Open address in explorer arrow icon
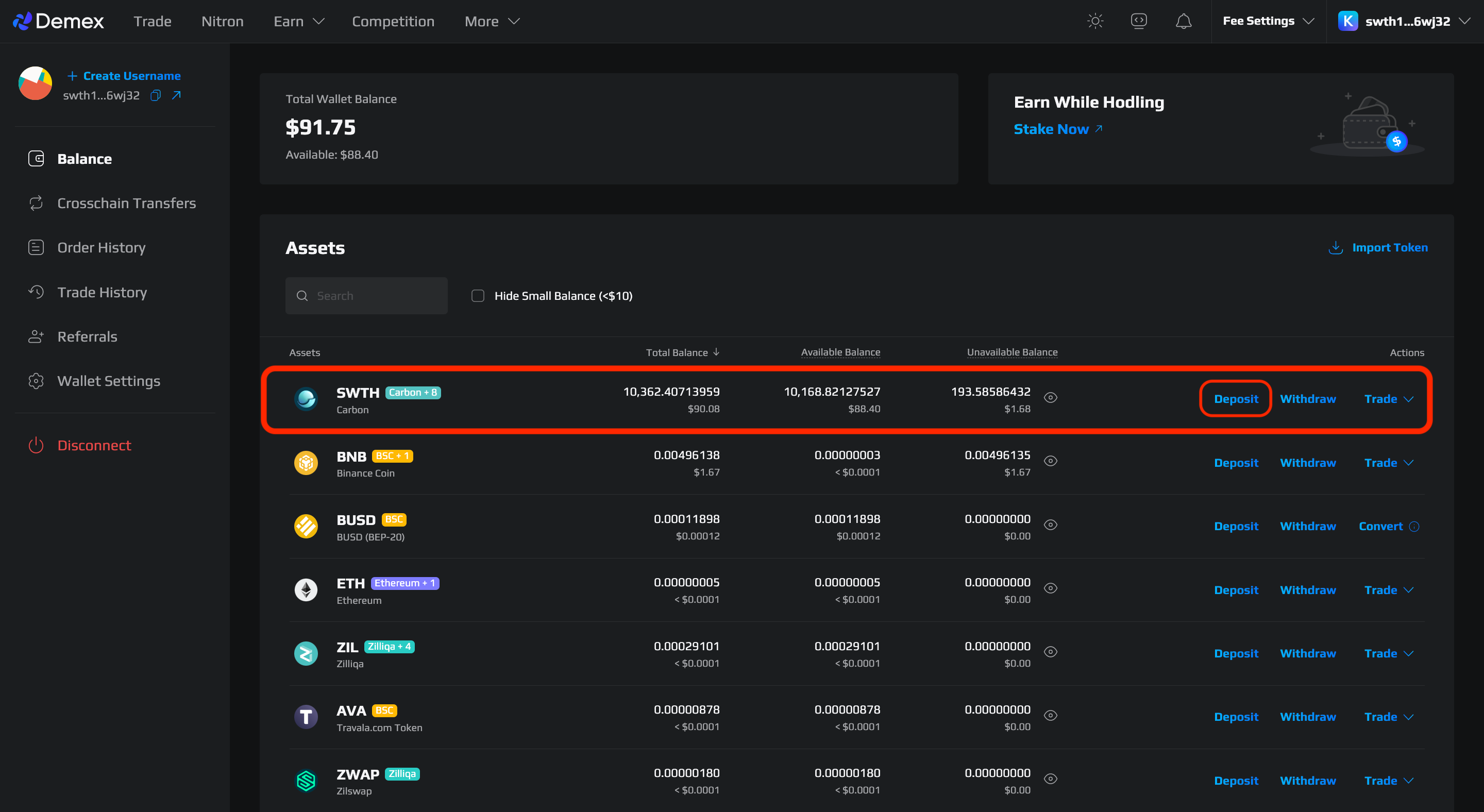The height and width of the screenshot is (812, 1484). tap(176, 95)
